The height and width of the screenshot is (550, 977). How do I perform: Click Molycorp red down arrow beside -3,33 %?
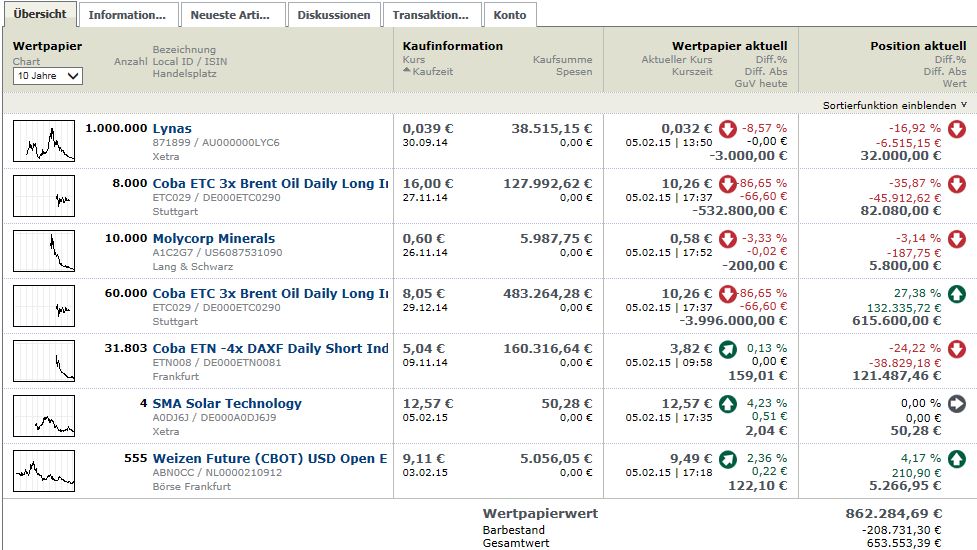pos(728,239)
